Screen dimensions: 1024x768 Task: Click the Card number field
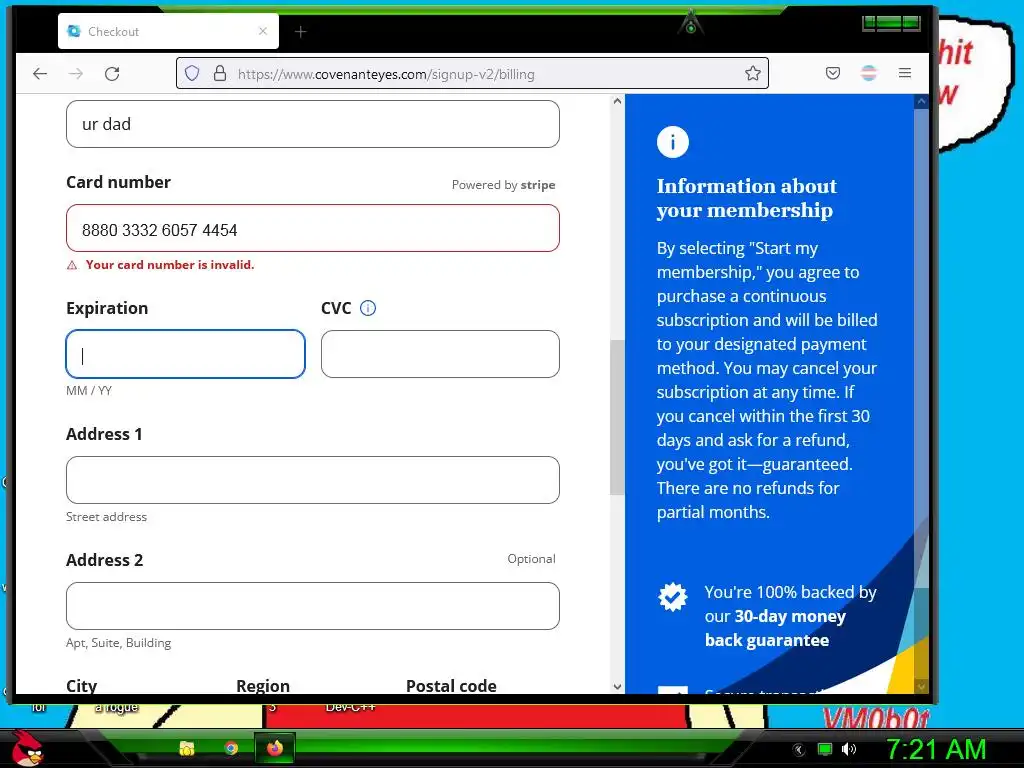click(x=313, y=229)
